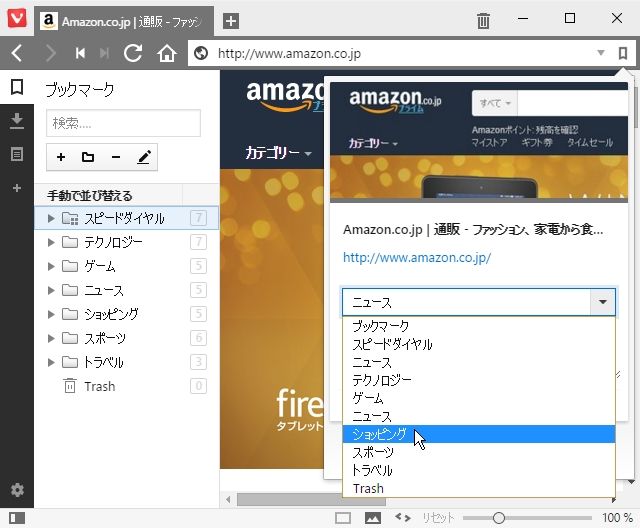This screenshot has height=528, width=640.
Task: Edit selected bookmark with pencil icon
Action: [x=144, y=157]
